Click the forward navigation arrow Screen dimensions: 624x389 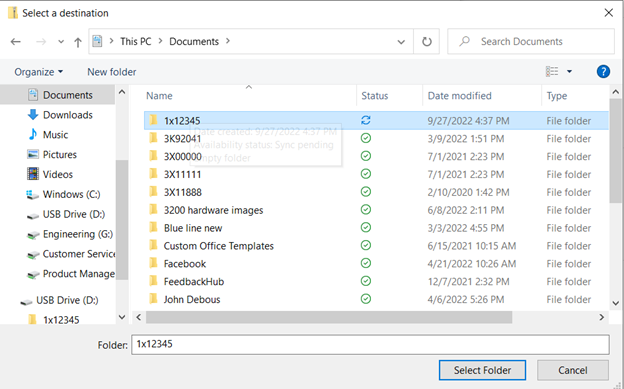(x=41, y=41)
